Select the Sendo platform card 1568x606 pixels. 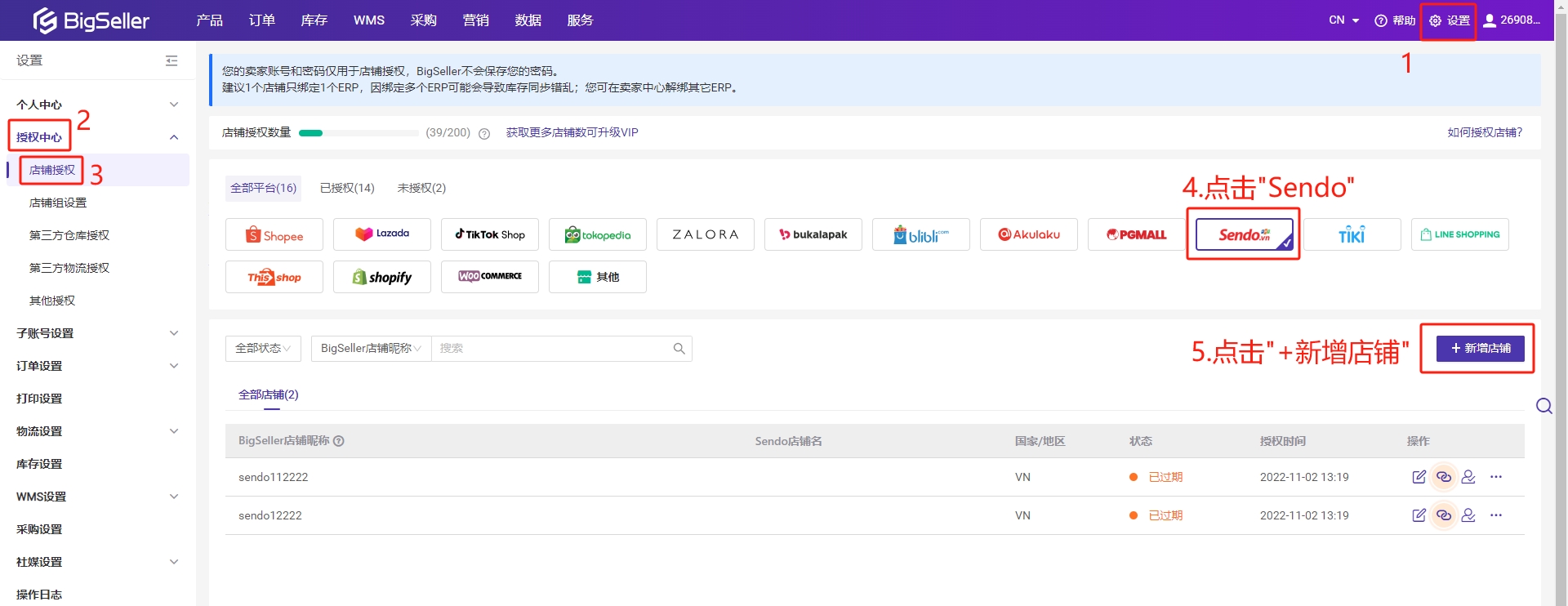1245,234
